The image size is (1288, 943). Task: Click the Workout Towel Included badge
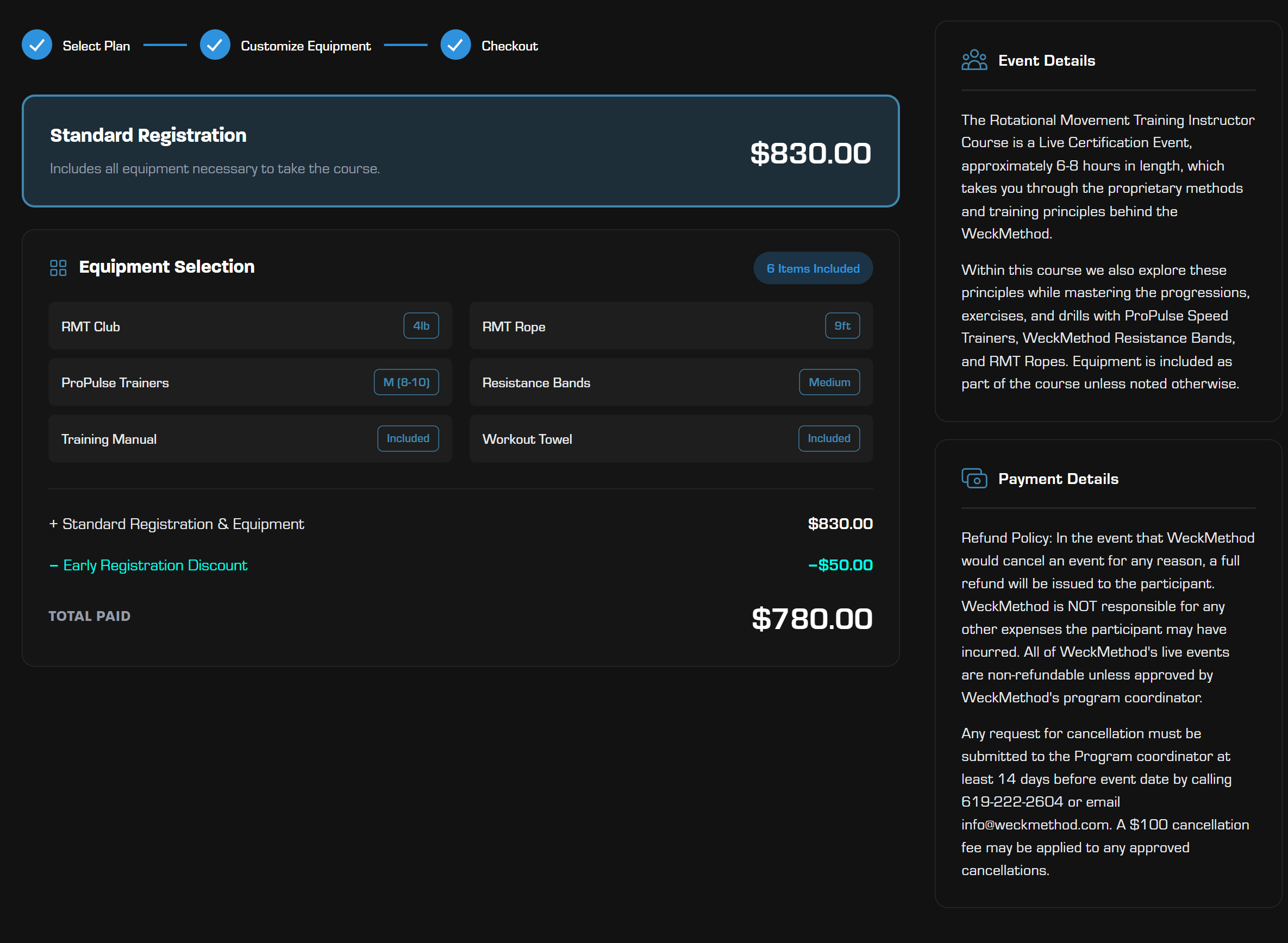[828, 438]
